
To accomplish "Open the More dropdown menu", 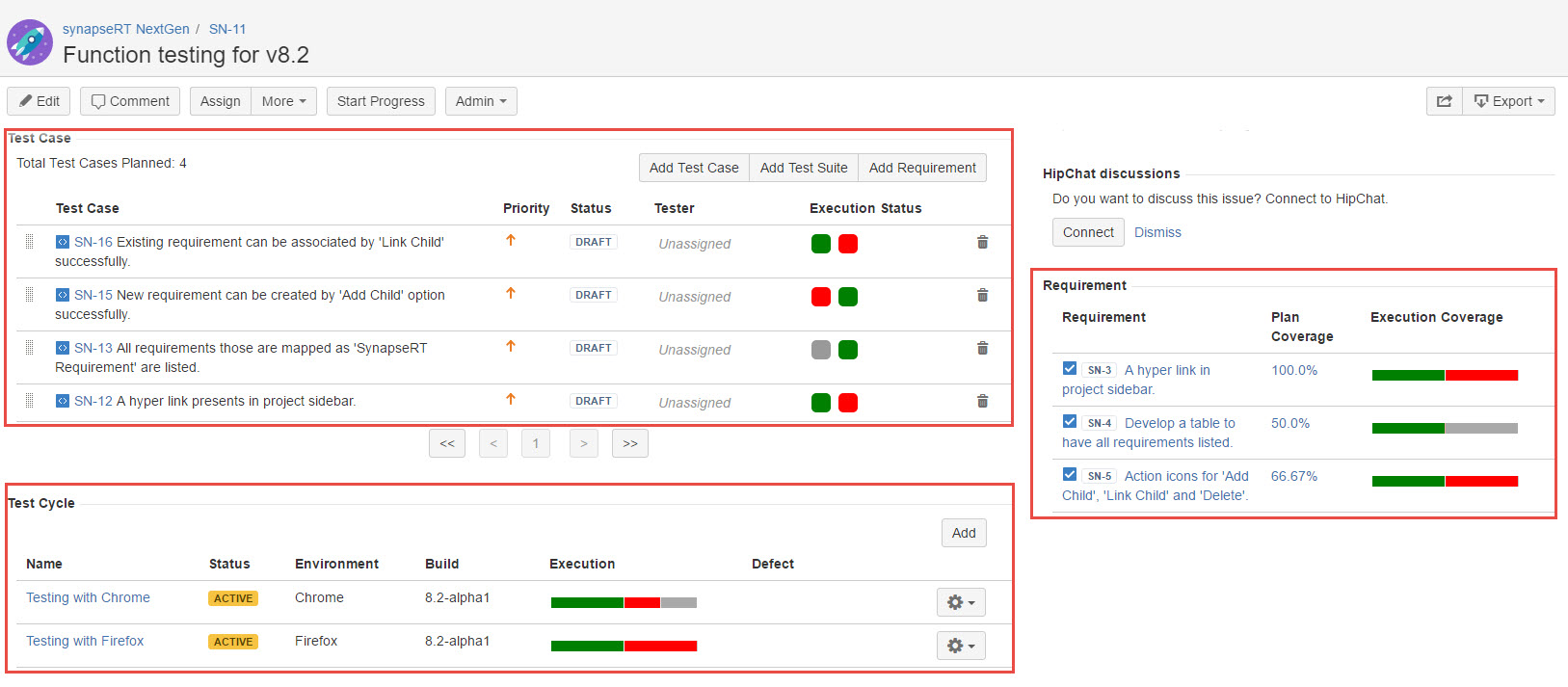I will (x=284, y=101).
